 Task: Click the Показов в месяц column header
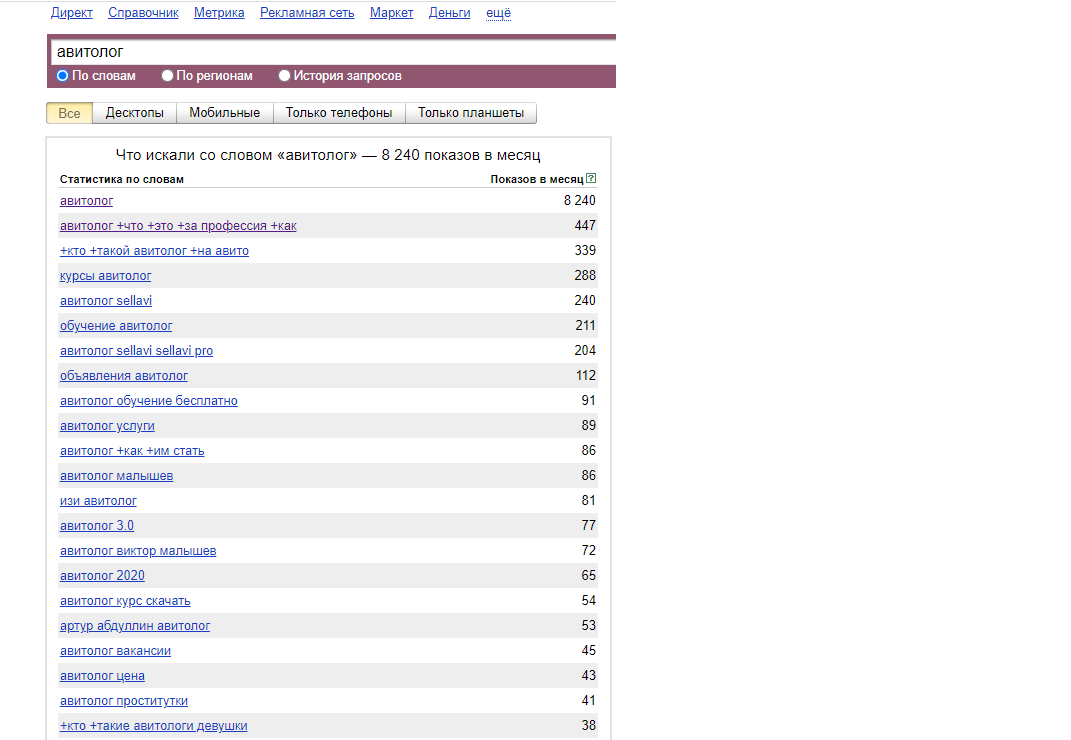coord(537,179)
